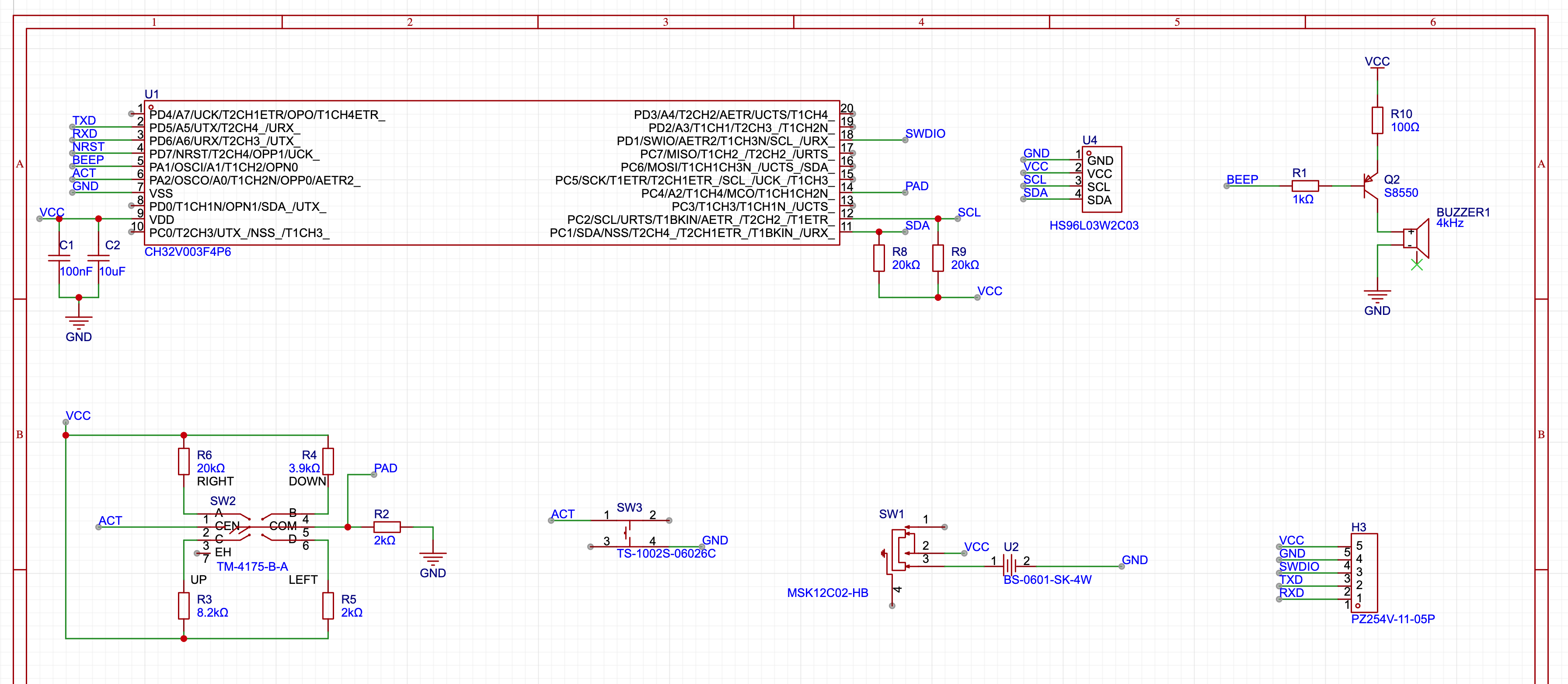Click the MSK12C02-HB part label
This screenshot has height=684, width=1568.
pos(827,593)
